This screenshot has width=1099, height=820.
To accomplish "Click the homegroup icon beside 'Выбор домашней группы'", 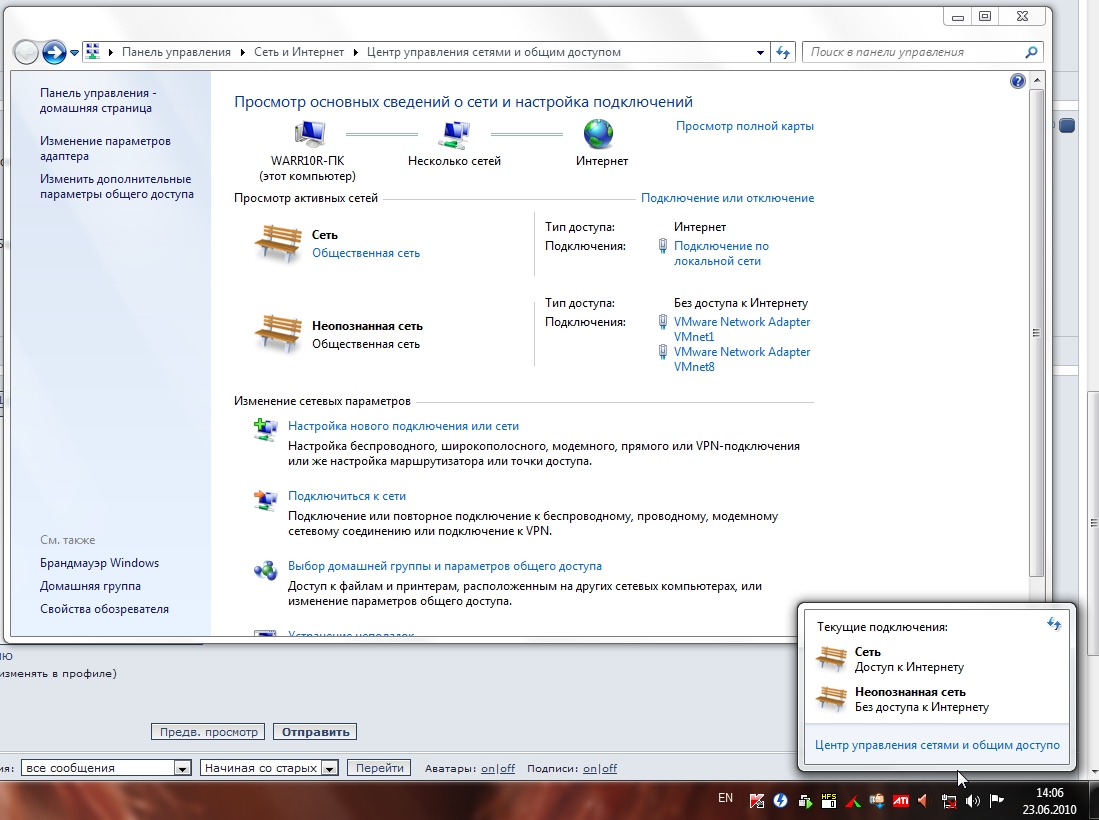I will pyautogui.click(x=266, y=570).
